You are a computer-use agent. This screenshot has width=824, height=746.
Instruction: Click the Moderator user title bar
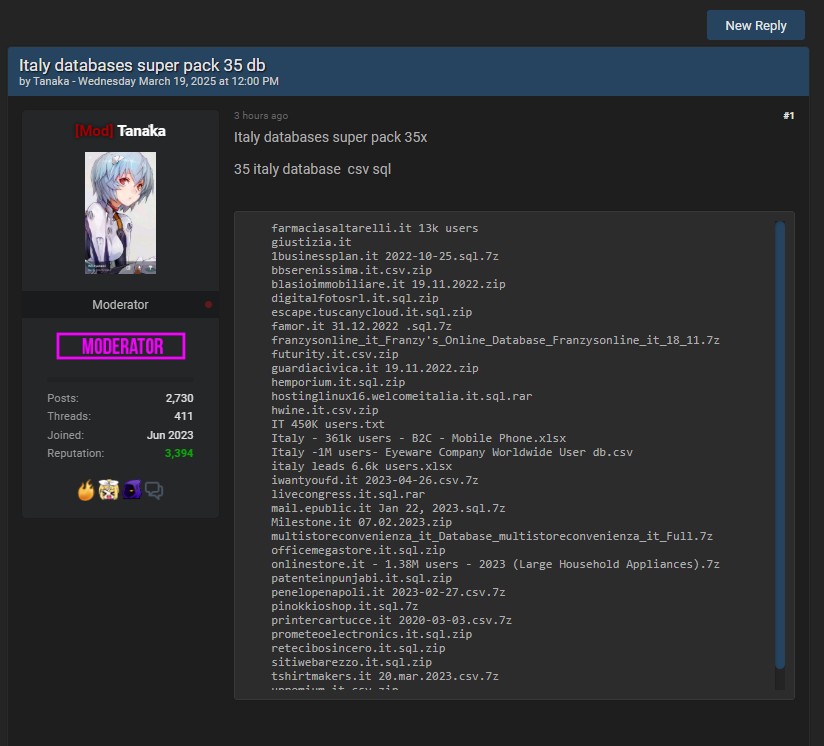pyautogui.click(x=120, y=304)
